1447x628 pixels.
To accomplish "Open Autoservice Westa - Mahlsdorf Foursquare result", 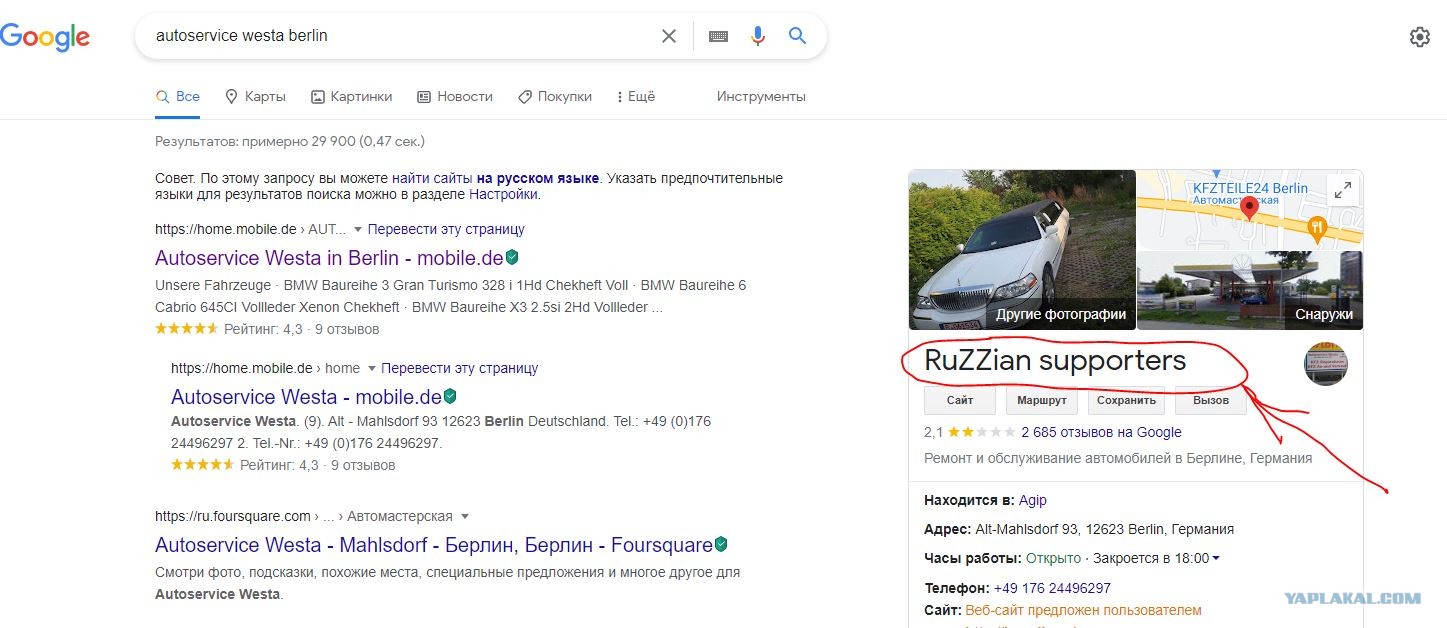I will coord(434,545).
